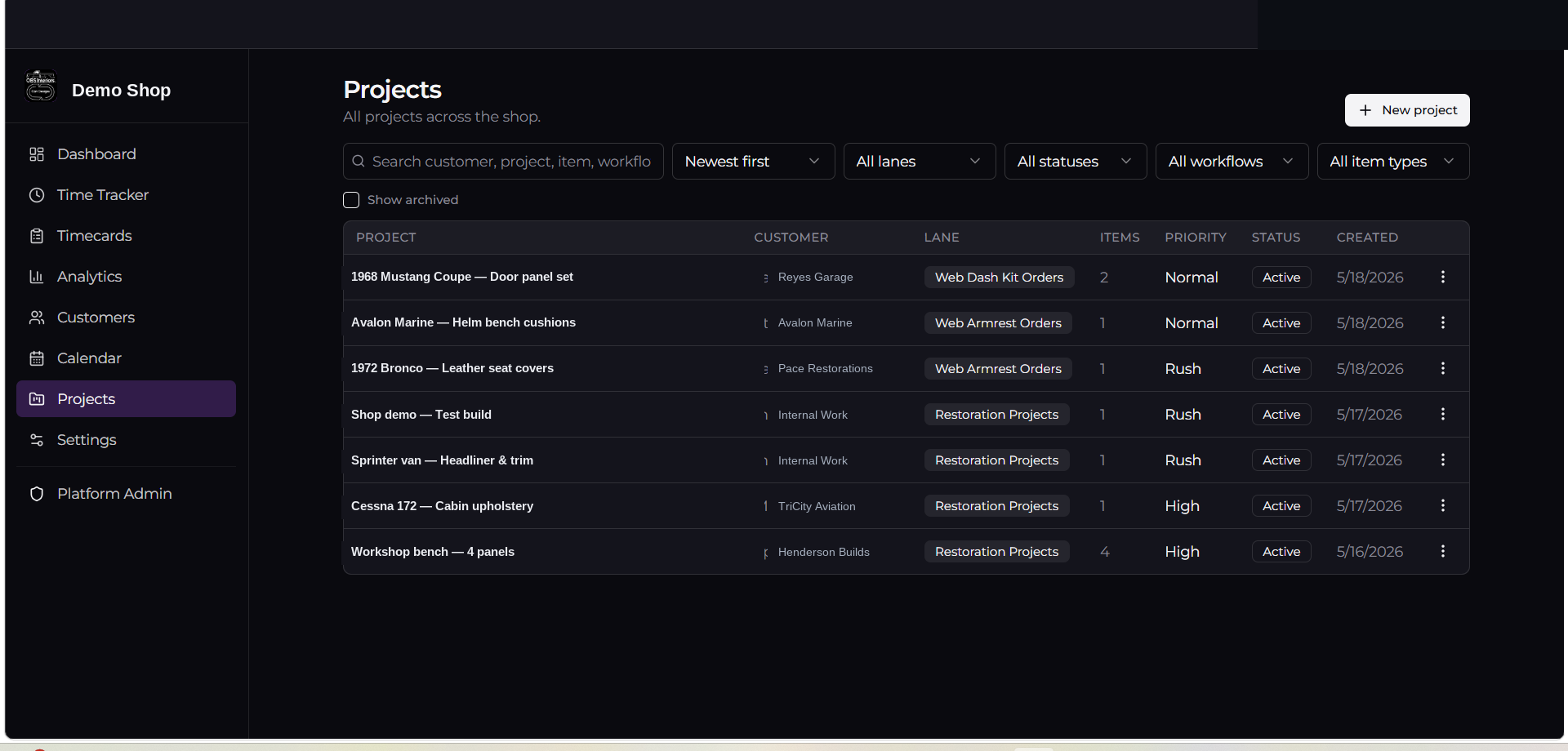Viewport: 1568px width, 751px height.
Task: Open the Analytics section
Action: coord(126,277)
